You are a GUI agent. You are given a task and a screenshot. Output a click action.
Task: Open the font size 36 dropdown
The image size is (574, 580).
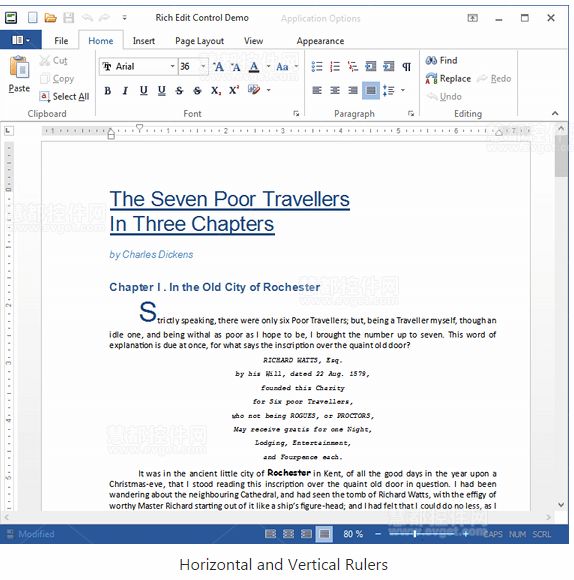point(203,67)
